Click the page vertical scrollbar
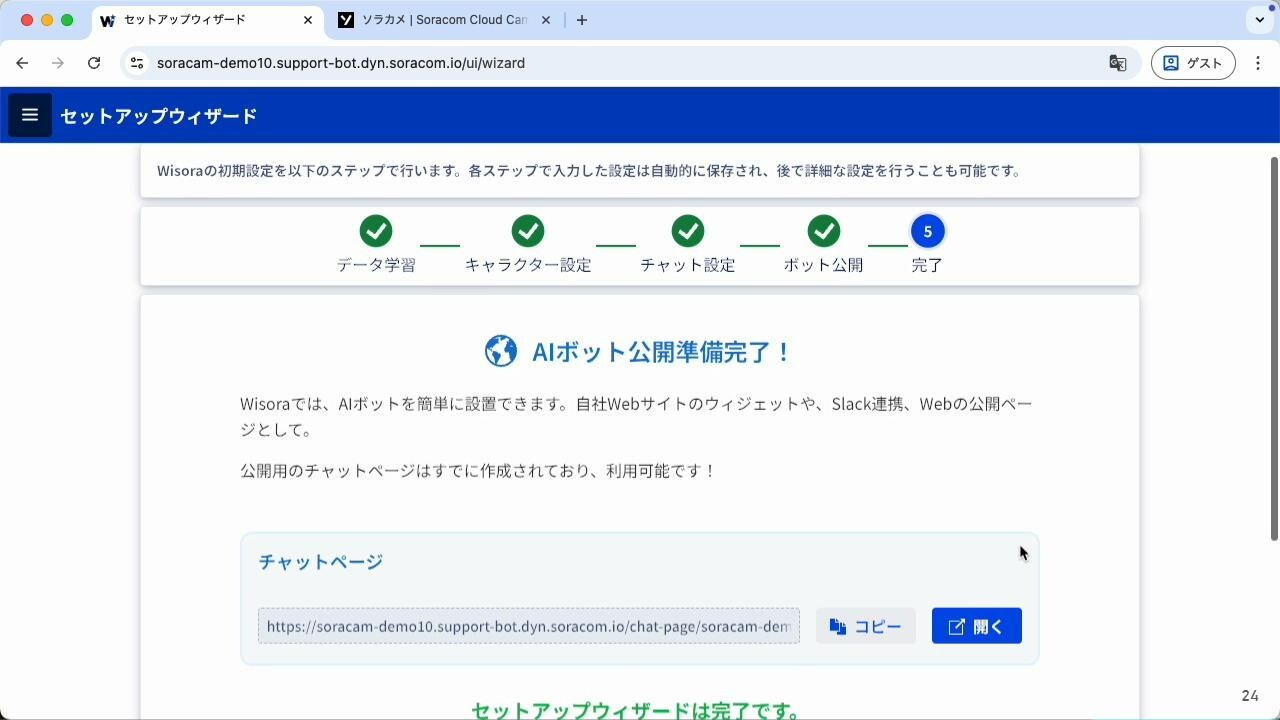The image size is (1280, 720). (1273, 348)
